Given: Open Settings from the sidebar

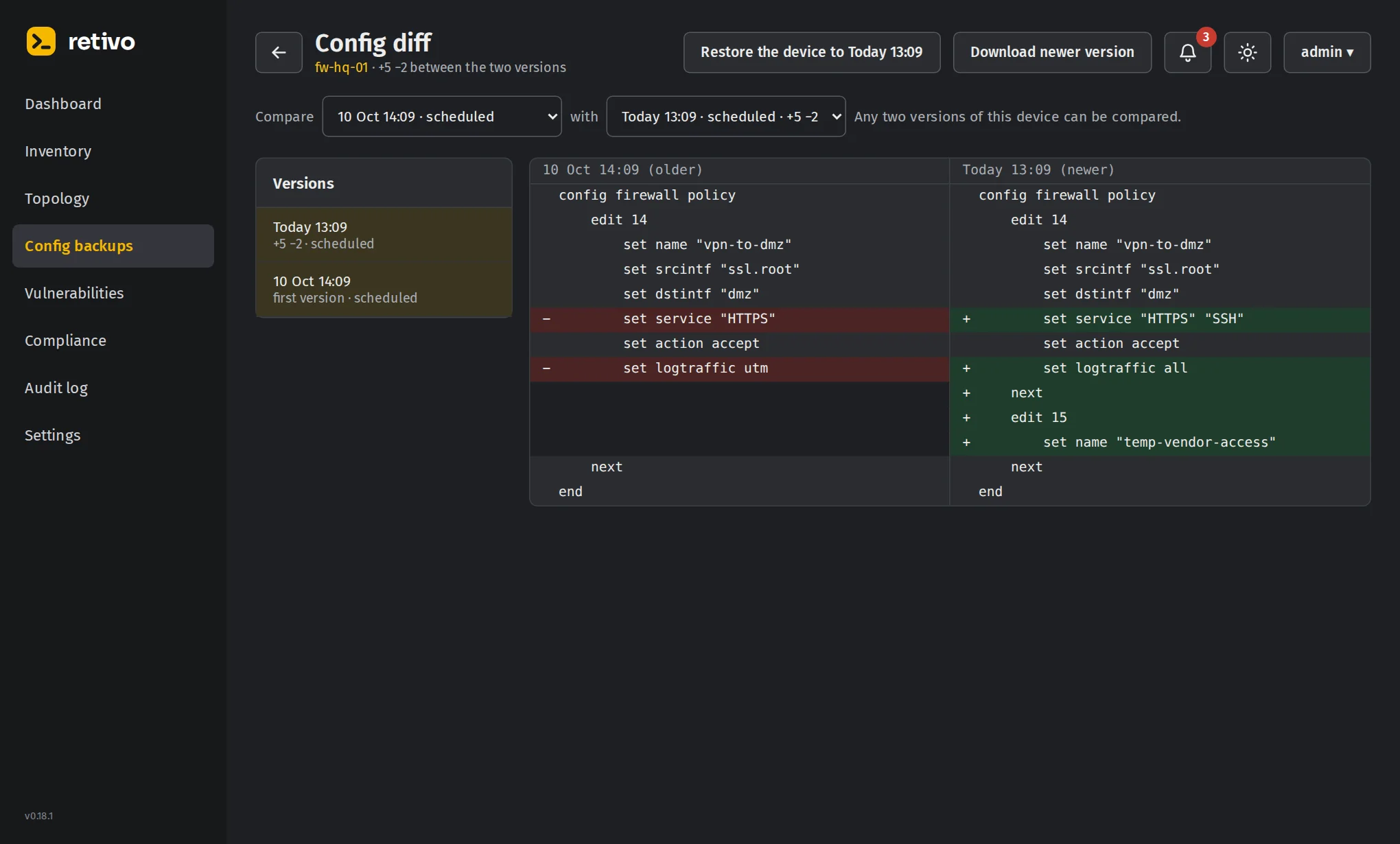Looking at the screenshot, I should point(113,435).
